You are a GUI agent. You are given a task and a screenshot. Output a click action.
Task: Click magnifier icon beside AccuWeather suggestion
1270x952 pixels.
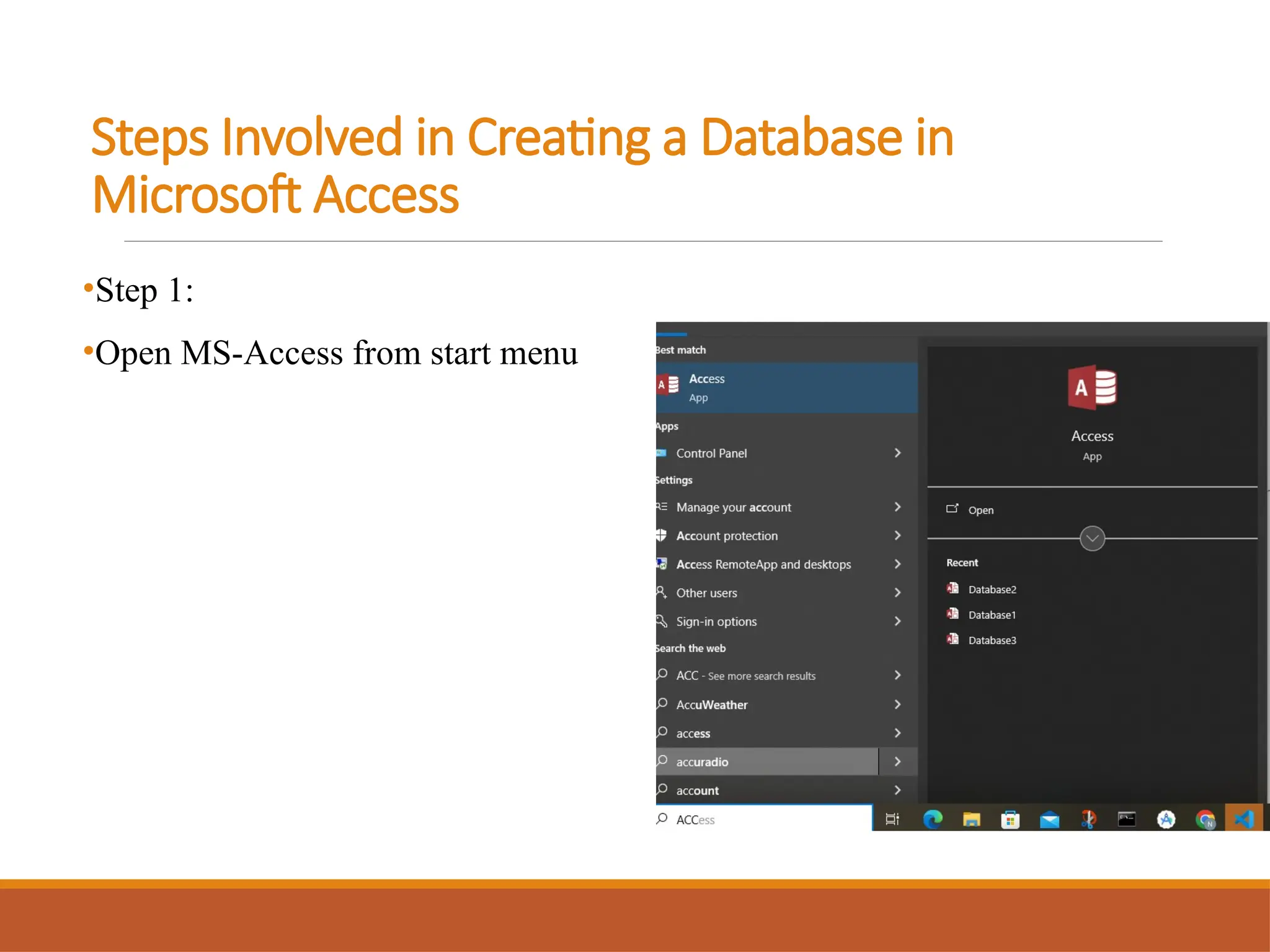pos(662,703)
